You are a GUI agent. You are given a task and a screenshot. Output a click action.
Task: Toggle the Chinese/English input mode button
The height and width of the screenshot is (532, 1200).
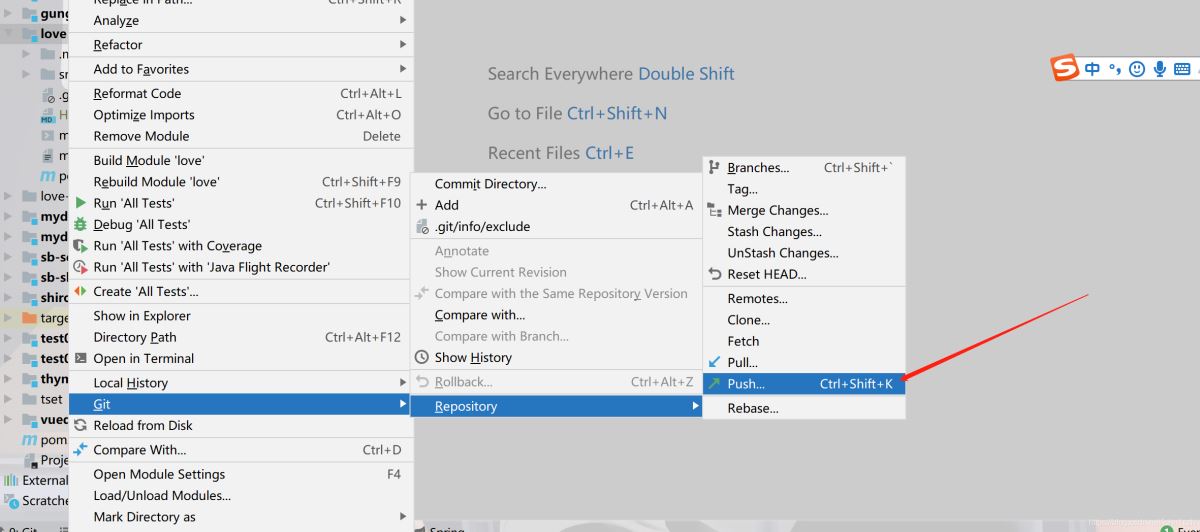[1092, 69]
